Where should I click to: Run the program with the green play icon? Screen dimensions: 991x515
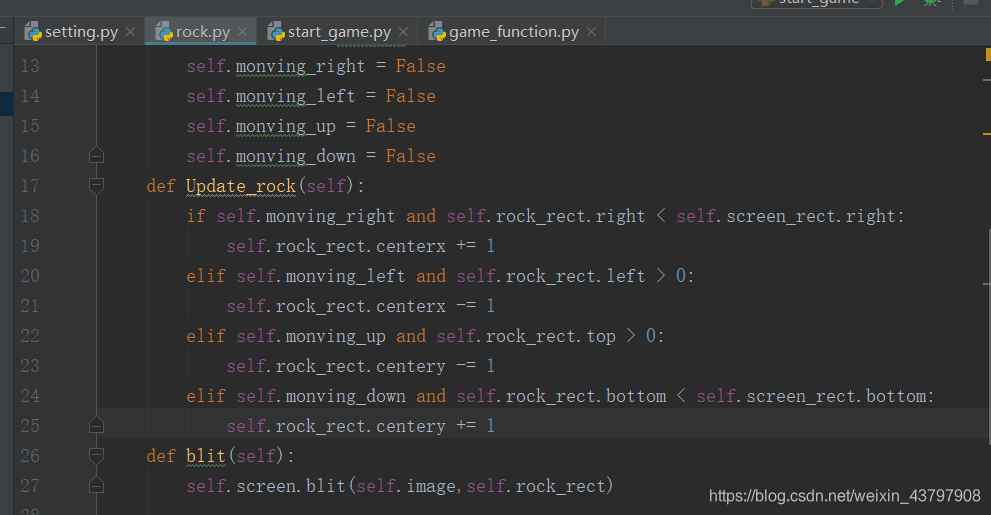[899, 3]
